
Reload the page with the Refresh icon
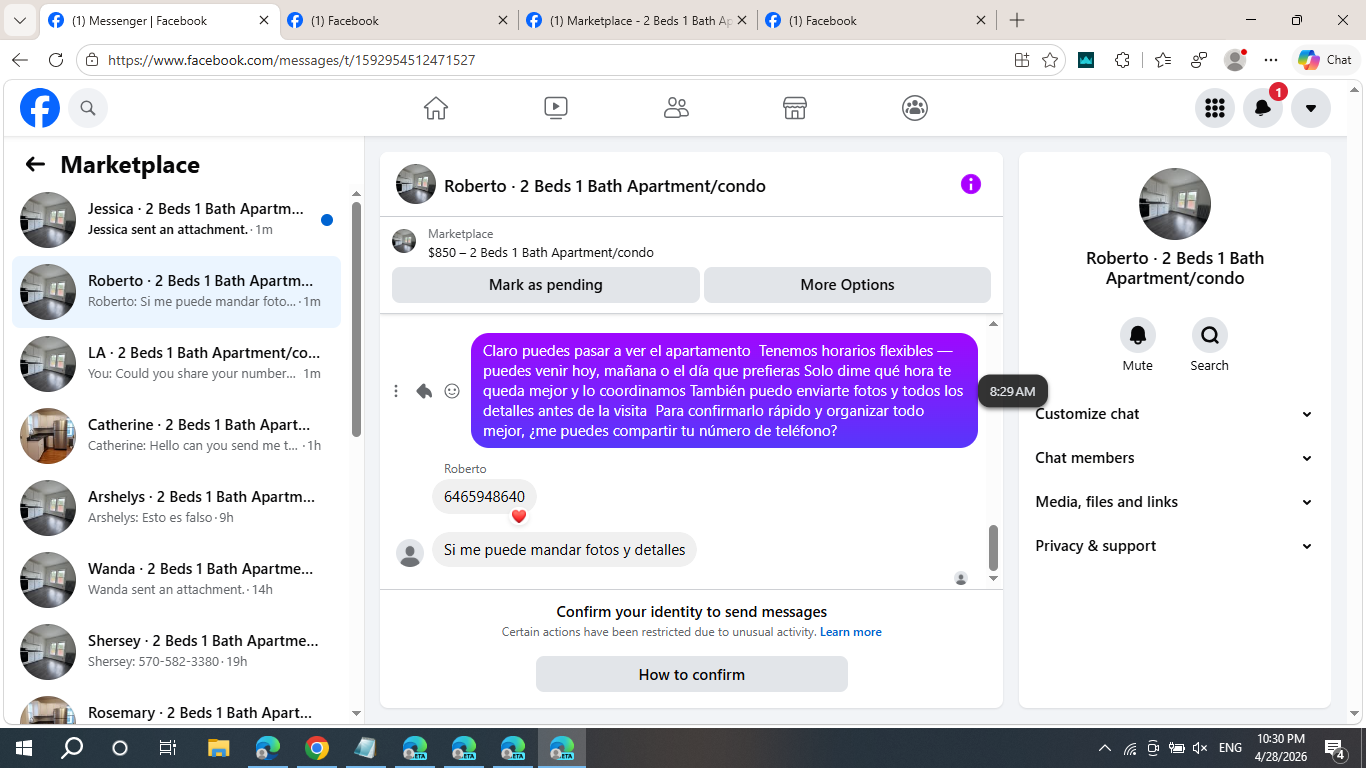pos(56,60)
